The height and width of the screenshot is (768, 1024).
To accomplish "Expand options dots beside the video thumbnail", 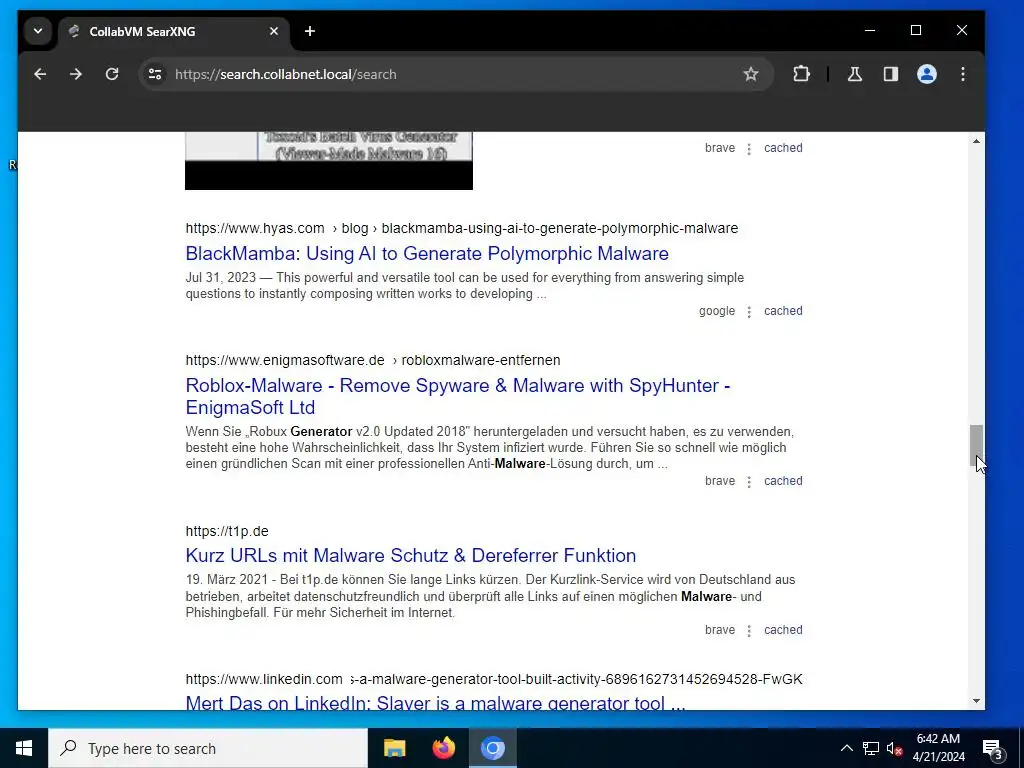I will coord(749,148).
